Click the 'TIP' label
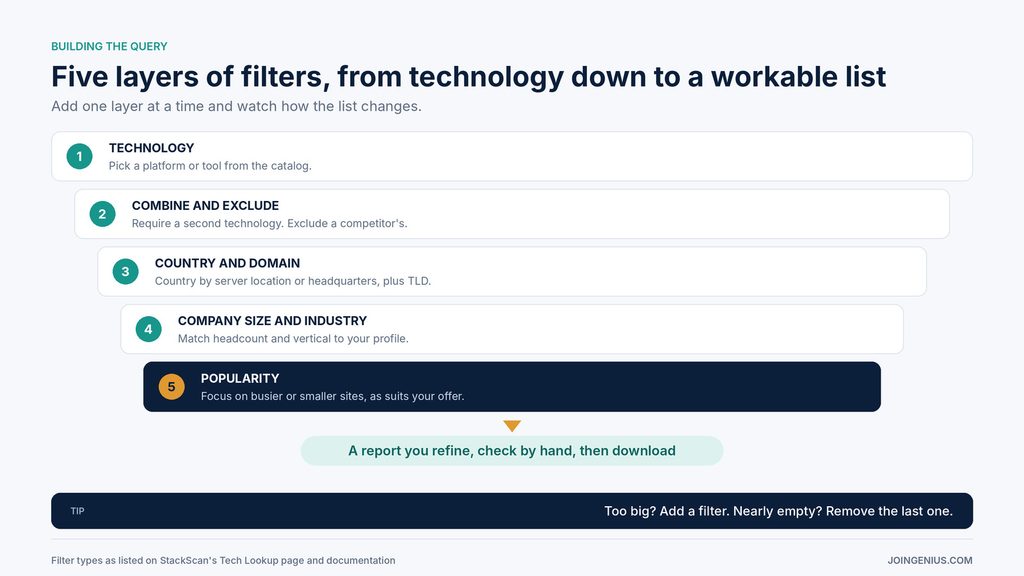 click(78, 511)
